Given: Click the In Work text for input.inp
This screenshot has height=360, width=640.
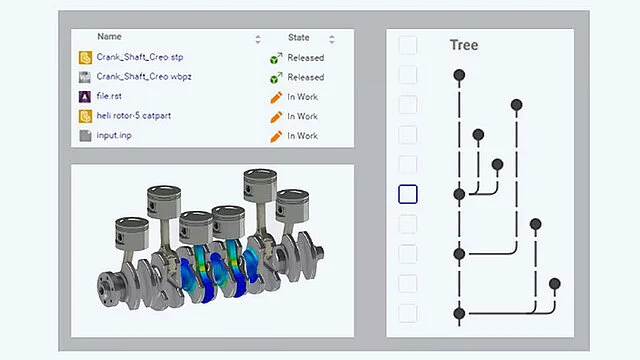Looking at the screenshot, I should pyautogui.click(x=302, y=136).
